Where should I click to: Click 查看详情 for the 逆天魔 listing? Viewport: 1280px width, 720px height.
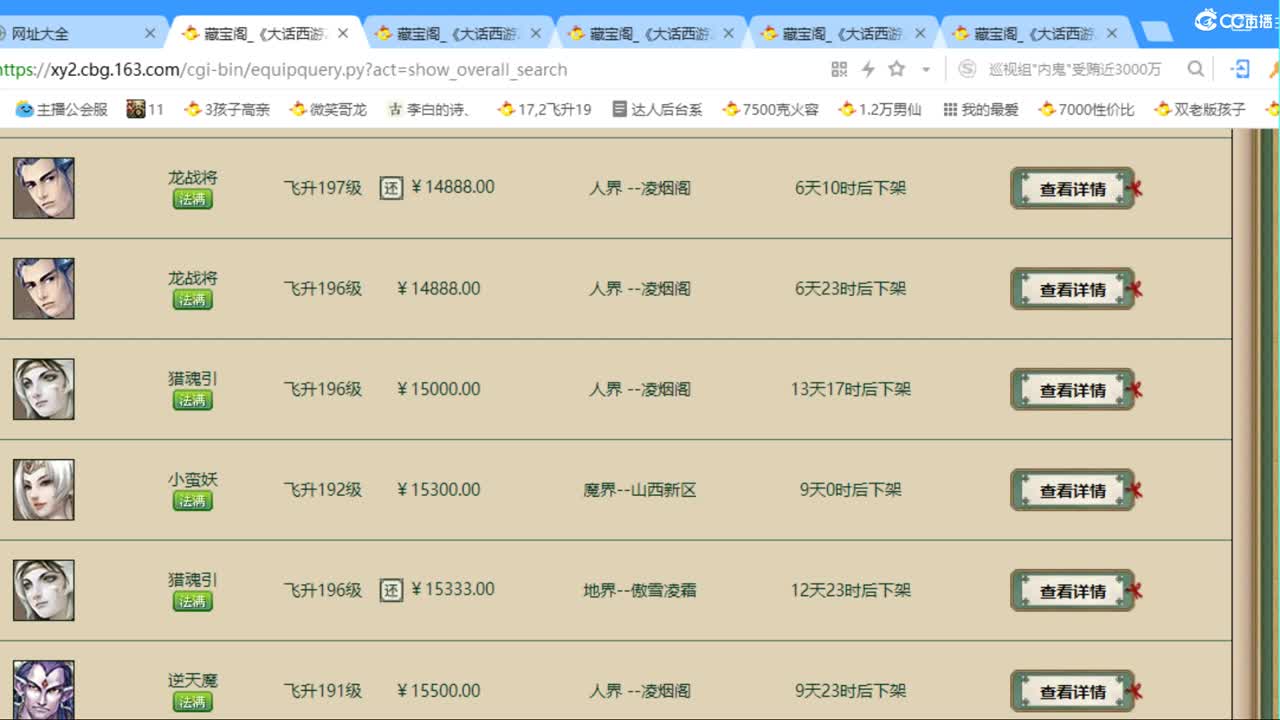click(1073, 691)
